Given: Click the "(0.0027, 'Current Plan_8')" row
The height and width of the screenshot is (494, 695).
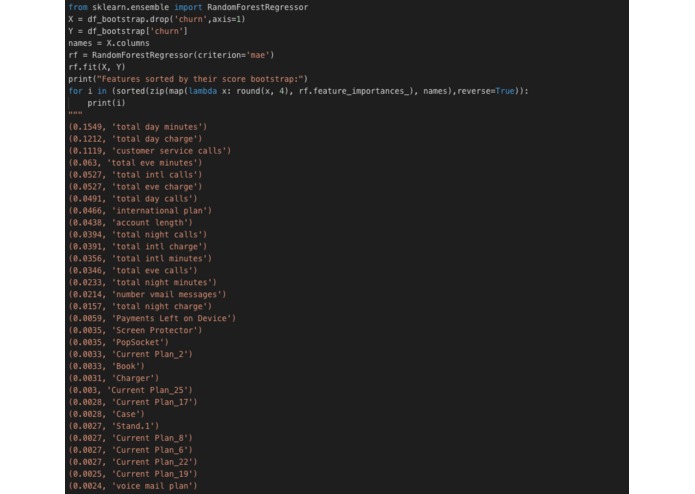Looking at the screenshot, I should [130, 438].
